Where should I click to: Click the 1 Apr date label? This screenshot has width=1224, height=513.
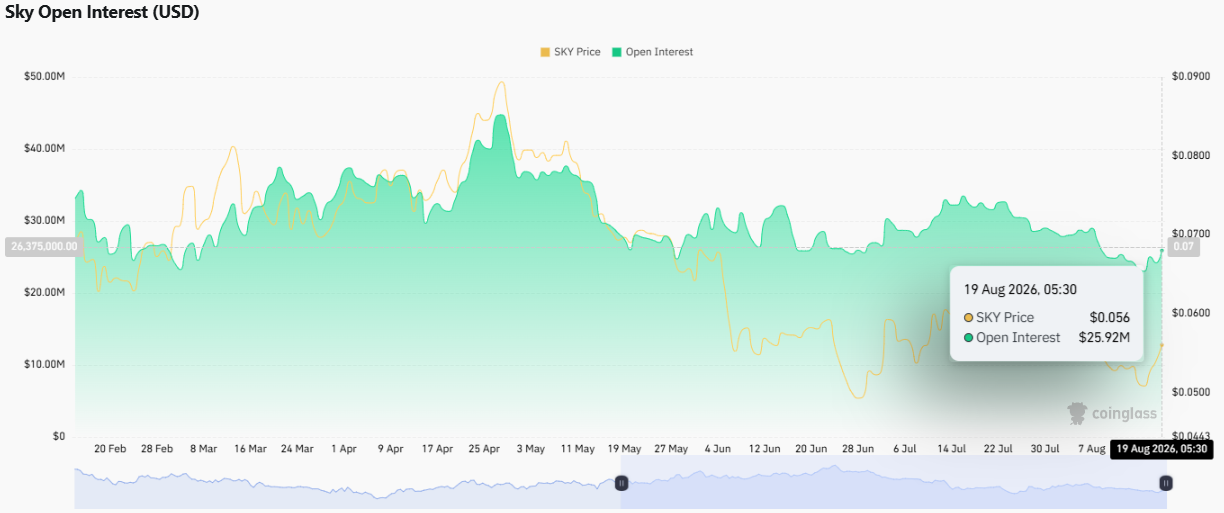tap(343, 449)
